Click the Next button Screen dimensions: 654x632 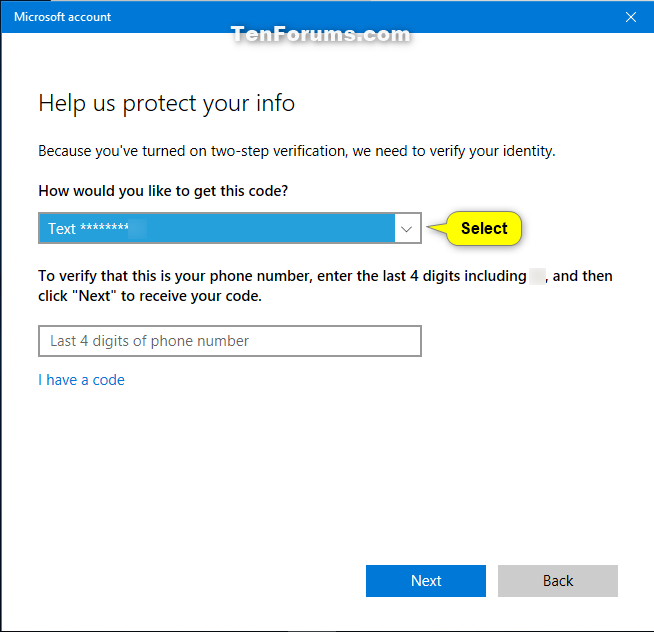coord(426,581)
